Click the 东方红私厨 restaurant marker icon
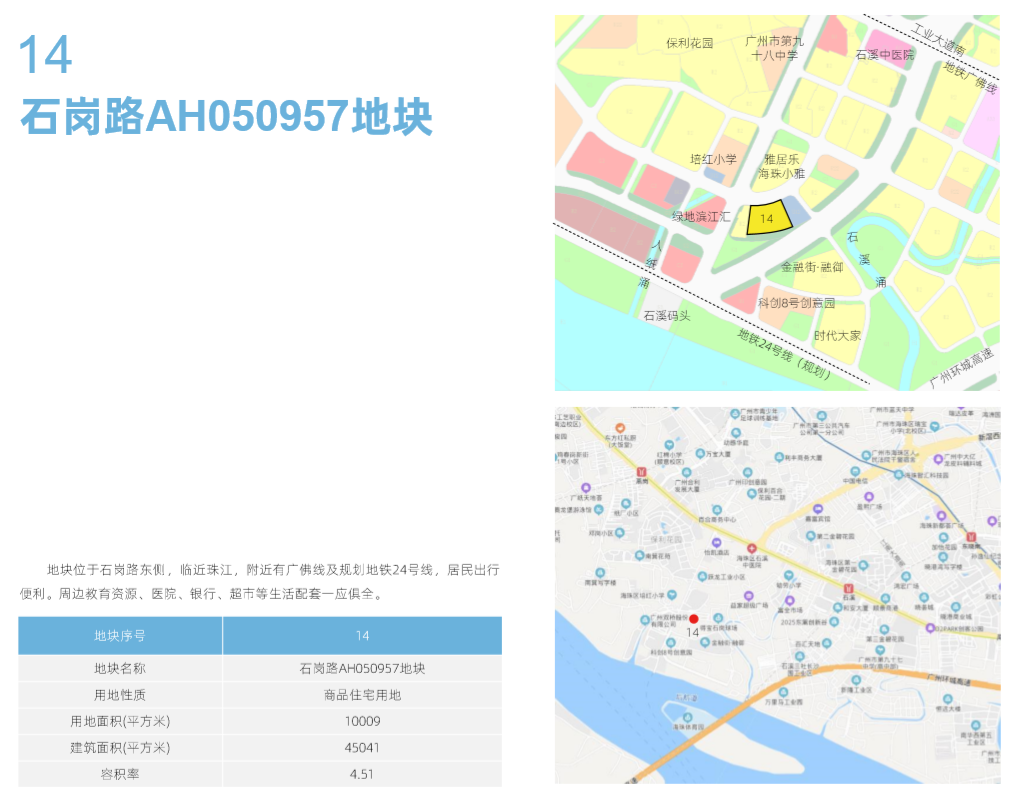 pyautogui.click(x=620, y=428)
